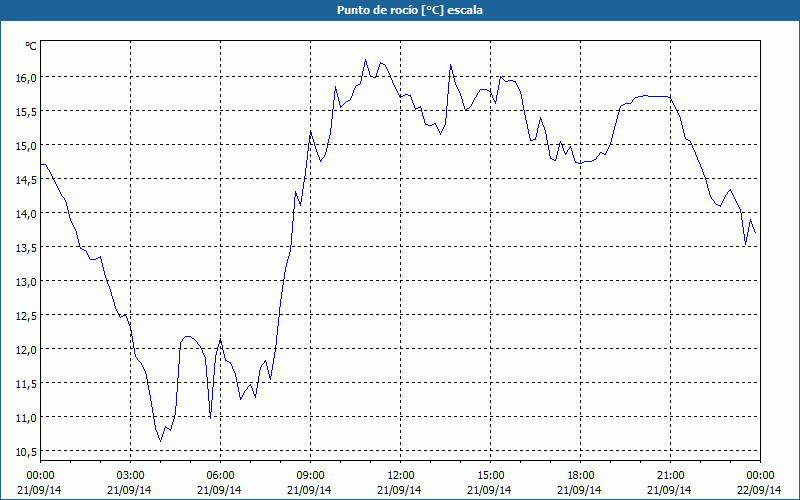Click the 15,0 y-axis value

click(x=26, y=145)
